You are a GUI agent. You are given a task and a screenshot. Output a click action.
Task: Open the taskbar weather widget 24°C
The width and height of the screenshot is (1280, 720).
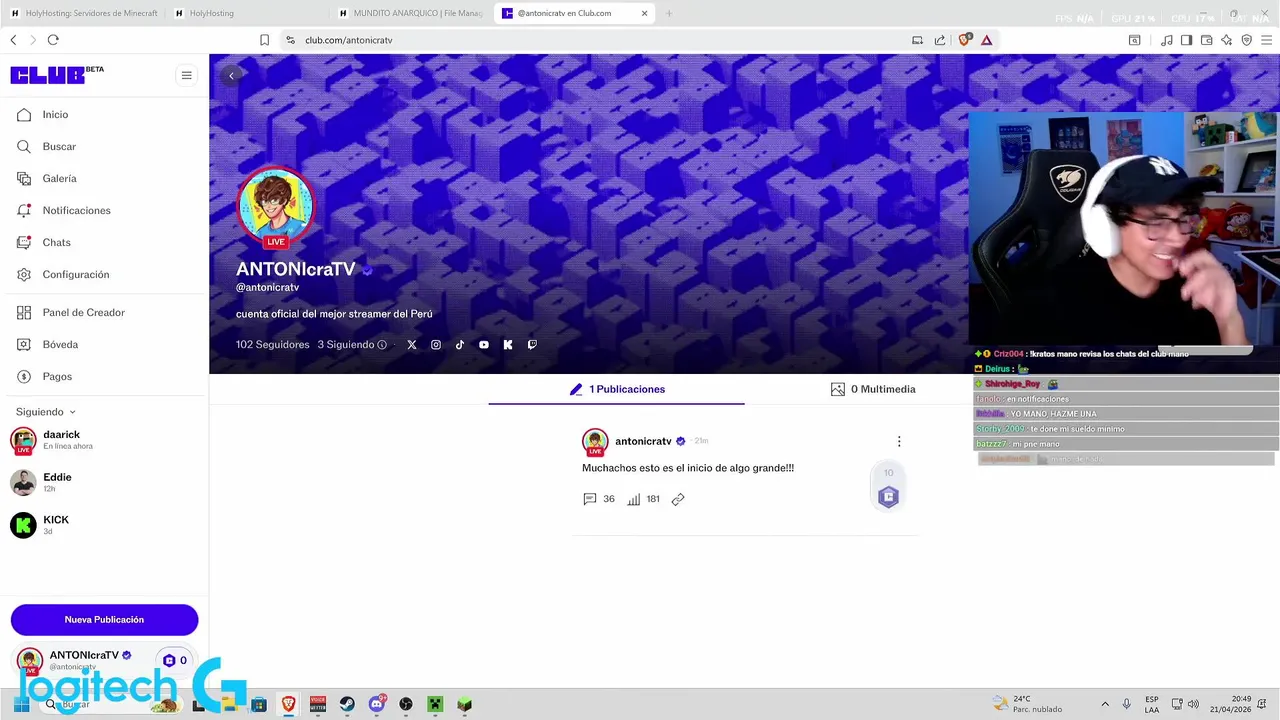tap(1026, 704)
